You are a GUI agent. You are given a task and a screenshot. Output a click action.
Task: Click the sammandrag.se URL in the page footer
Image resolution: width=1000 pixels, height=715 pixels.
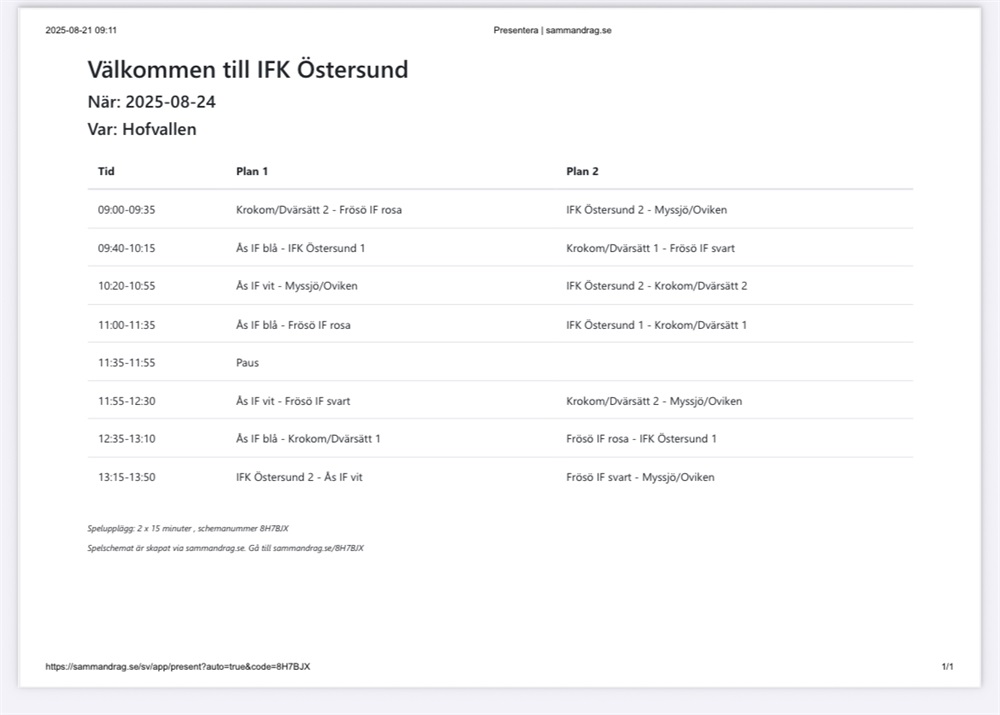tap(177, 667)
